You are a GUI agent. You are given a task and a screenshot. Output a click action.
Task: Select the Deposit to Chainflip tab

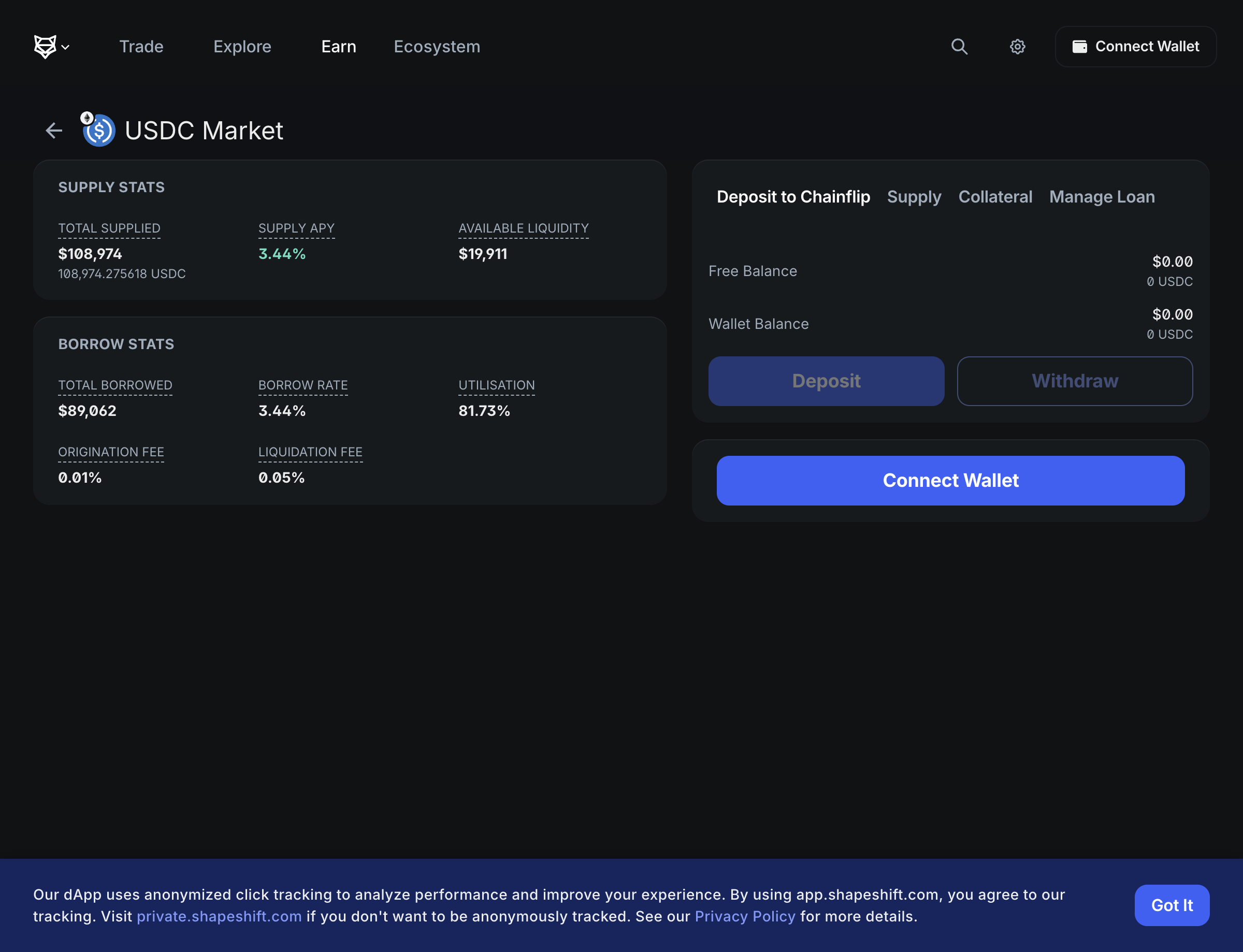pos(793,197)
